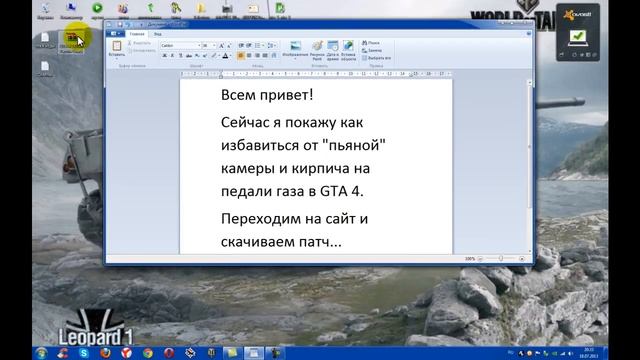Click the Copy (Копировать) command
The width and height of the screenshot is (640, 360).
point(141,50)
